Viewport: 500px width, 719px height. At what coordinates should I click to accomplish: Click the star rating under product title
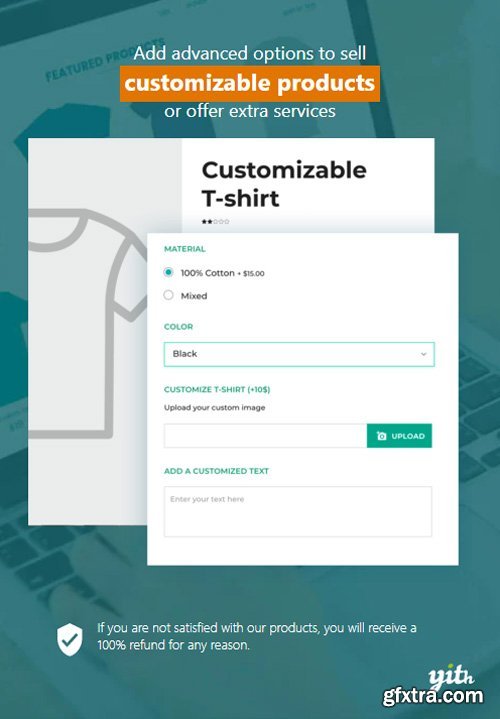tap(215, 221)
